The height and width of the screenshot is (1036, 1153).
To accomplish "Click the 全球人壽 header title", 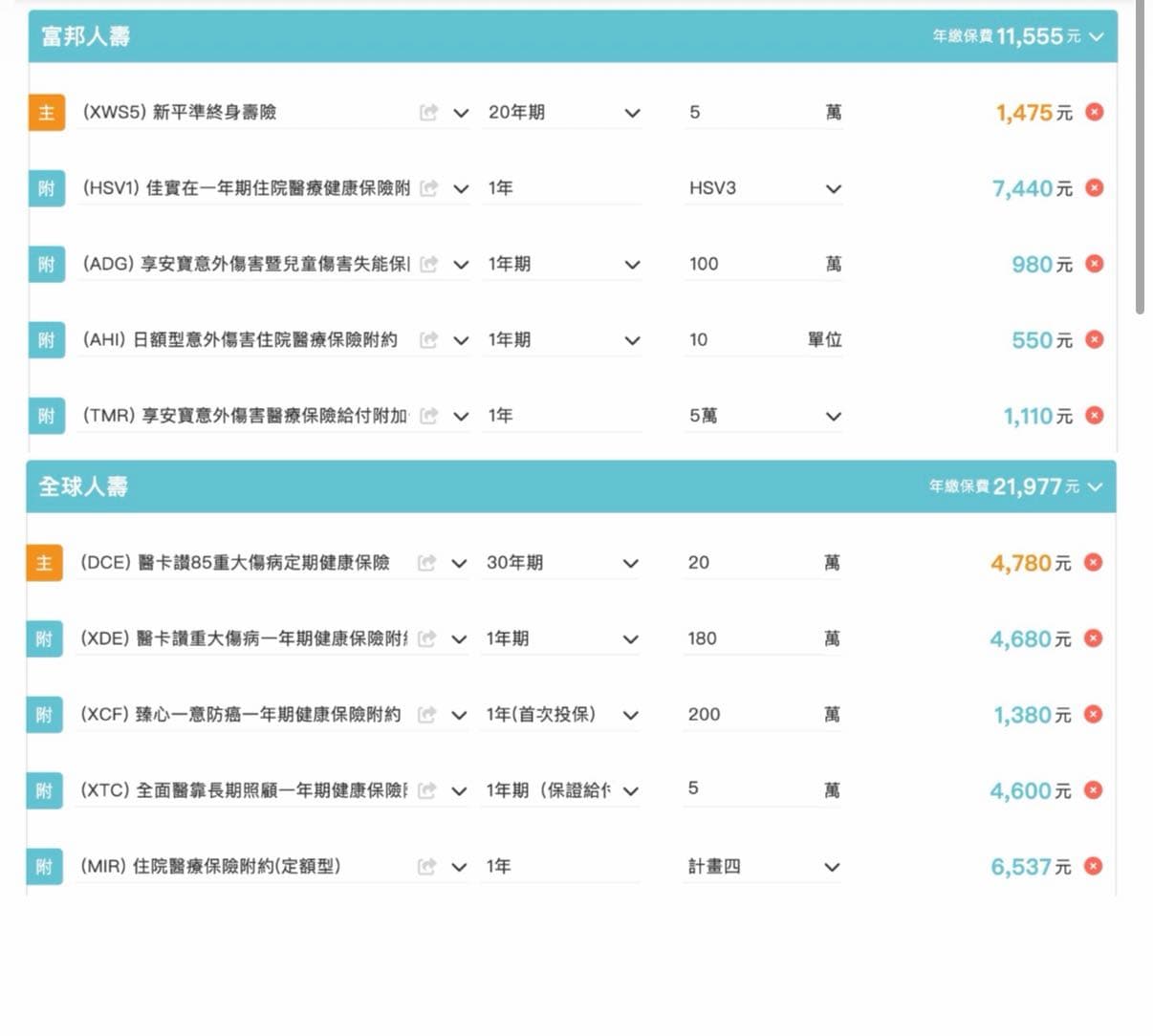I will click(x=83, y=486).
